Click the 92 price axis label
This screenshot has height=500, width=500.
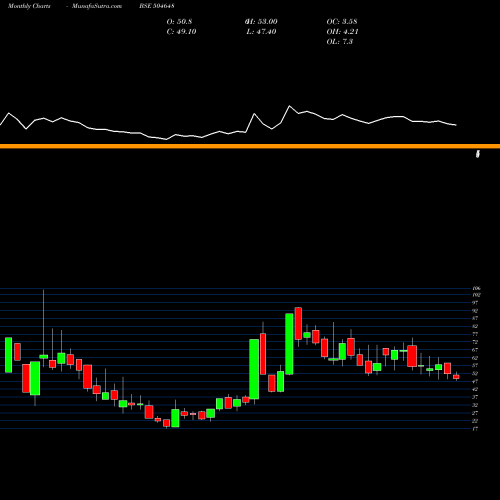coord(475,311)
